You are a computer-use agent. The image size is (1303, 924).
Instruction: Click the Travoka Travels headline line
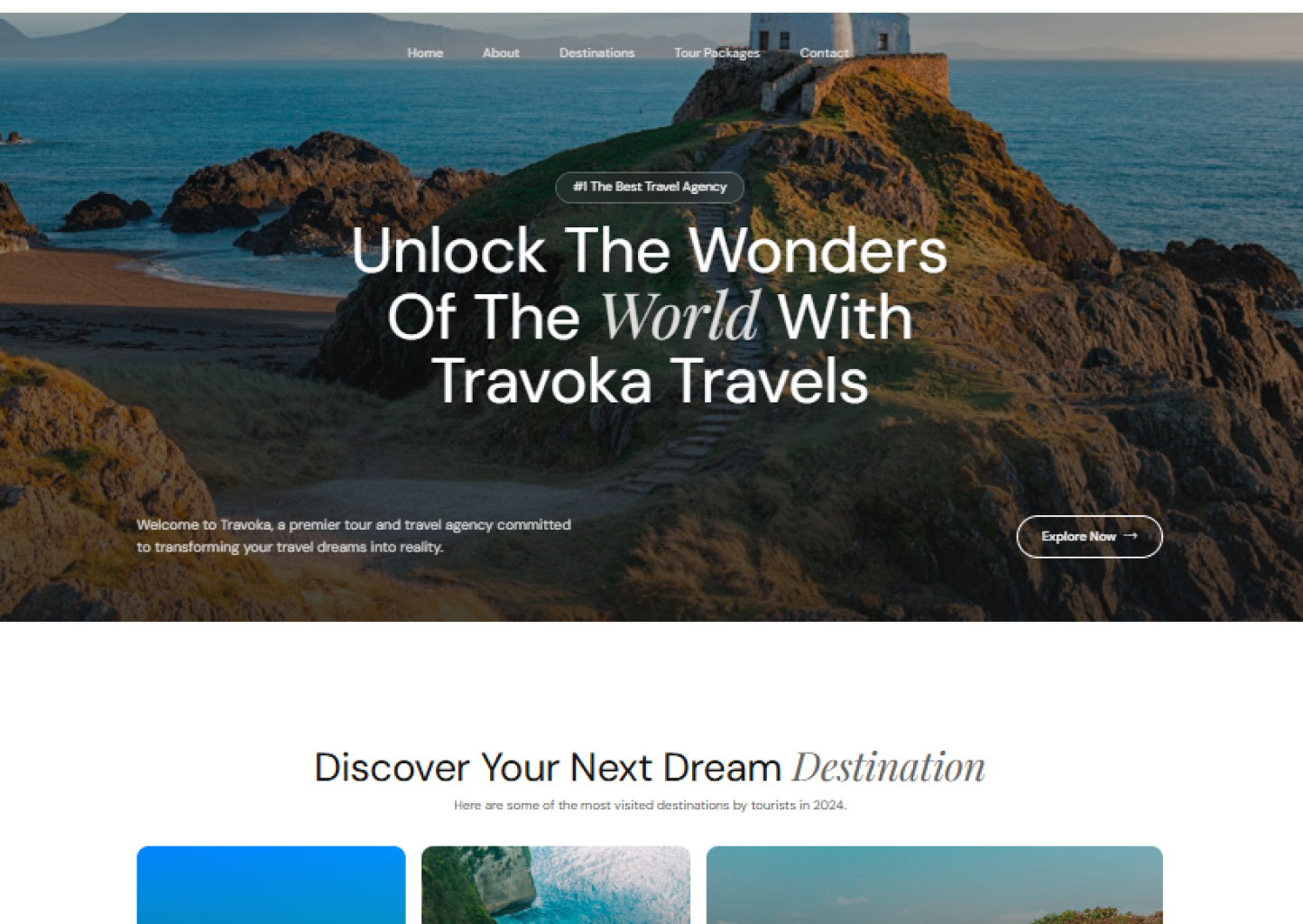pos(650,382)
